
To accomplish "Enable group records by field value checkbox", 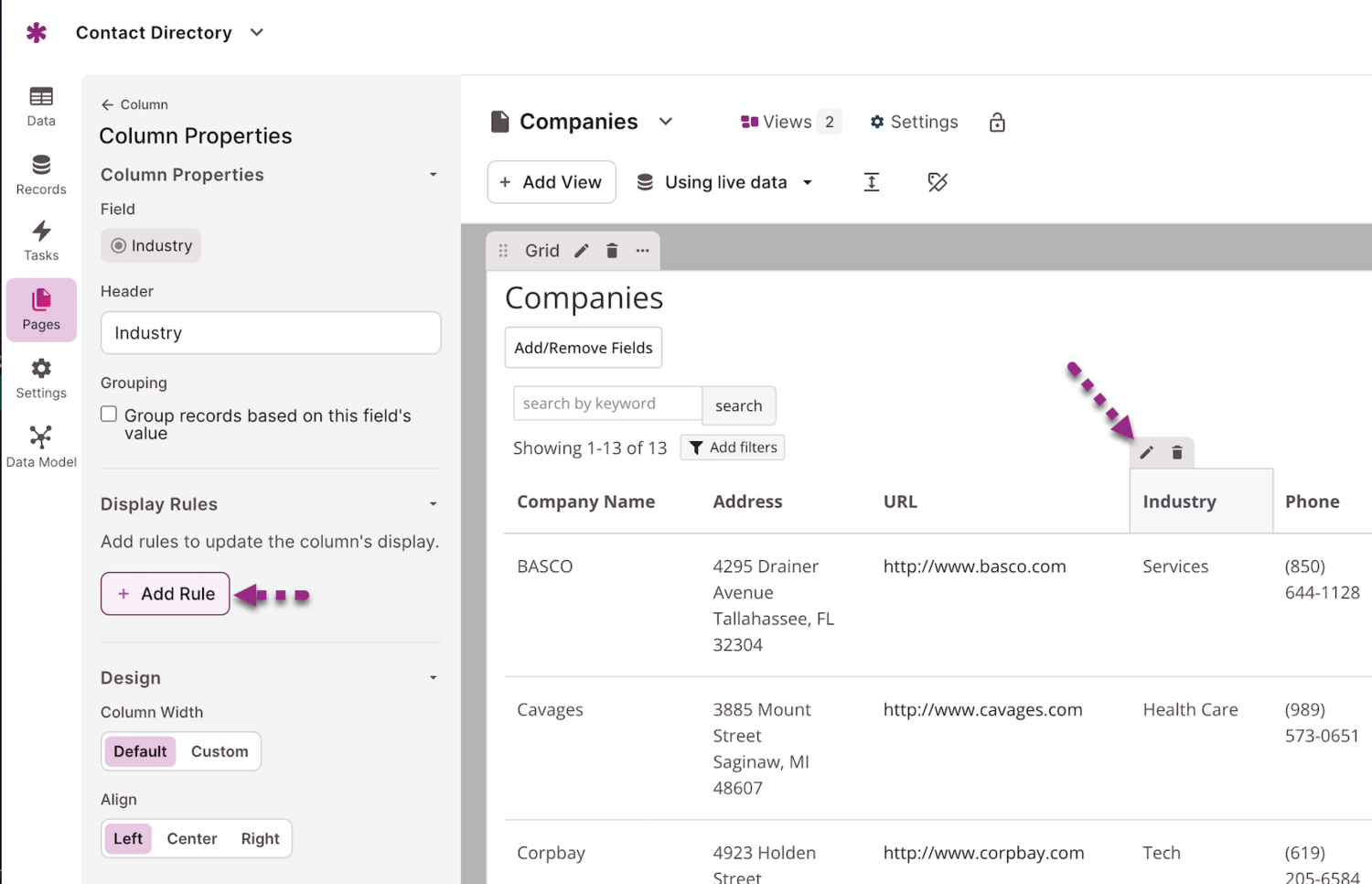I will 109,415.
